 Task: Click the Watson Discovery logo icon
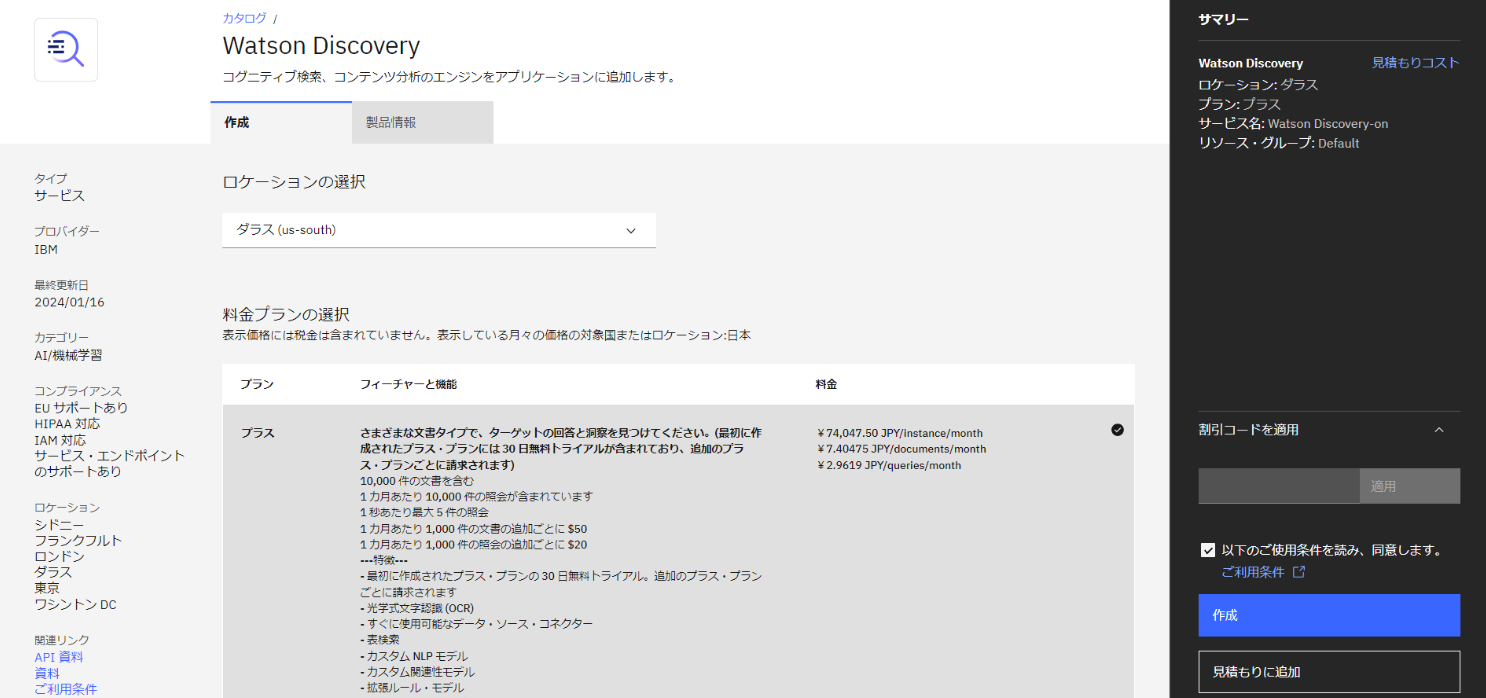click(x=66, y=49)
